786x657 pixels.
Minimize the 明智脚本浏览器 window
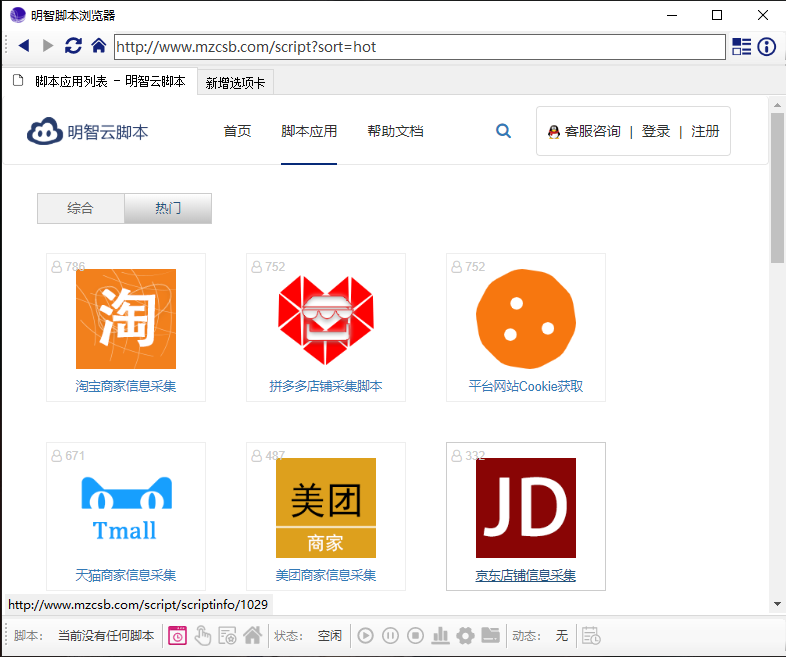(672, 15)
